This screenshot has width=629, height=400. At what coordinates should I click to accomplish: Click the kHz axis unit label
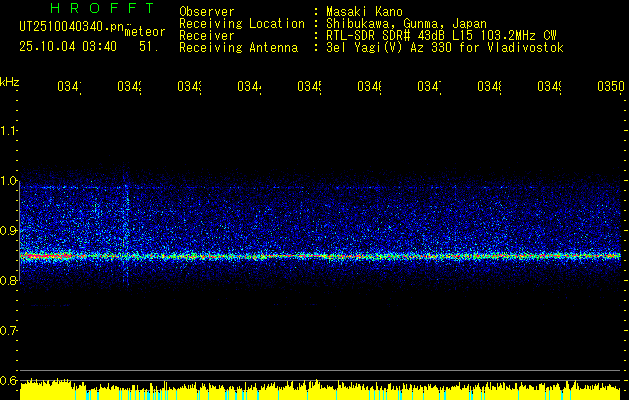click(x=10, y=82)
